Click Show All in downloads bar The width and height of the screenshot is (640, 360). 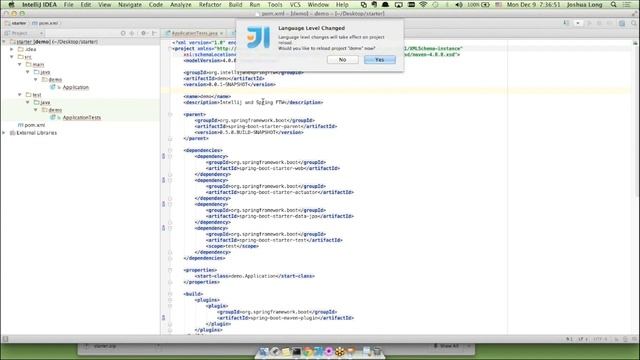[x=448, y=346]
